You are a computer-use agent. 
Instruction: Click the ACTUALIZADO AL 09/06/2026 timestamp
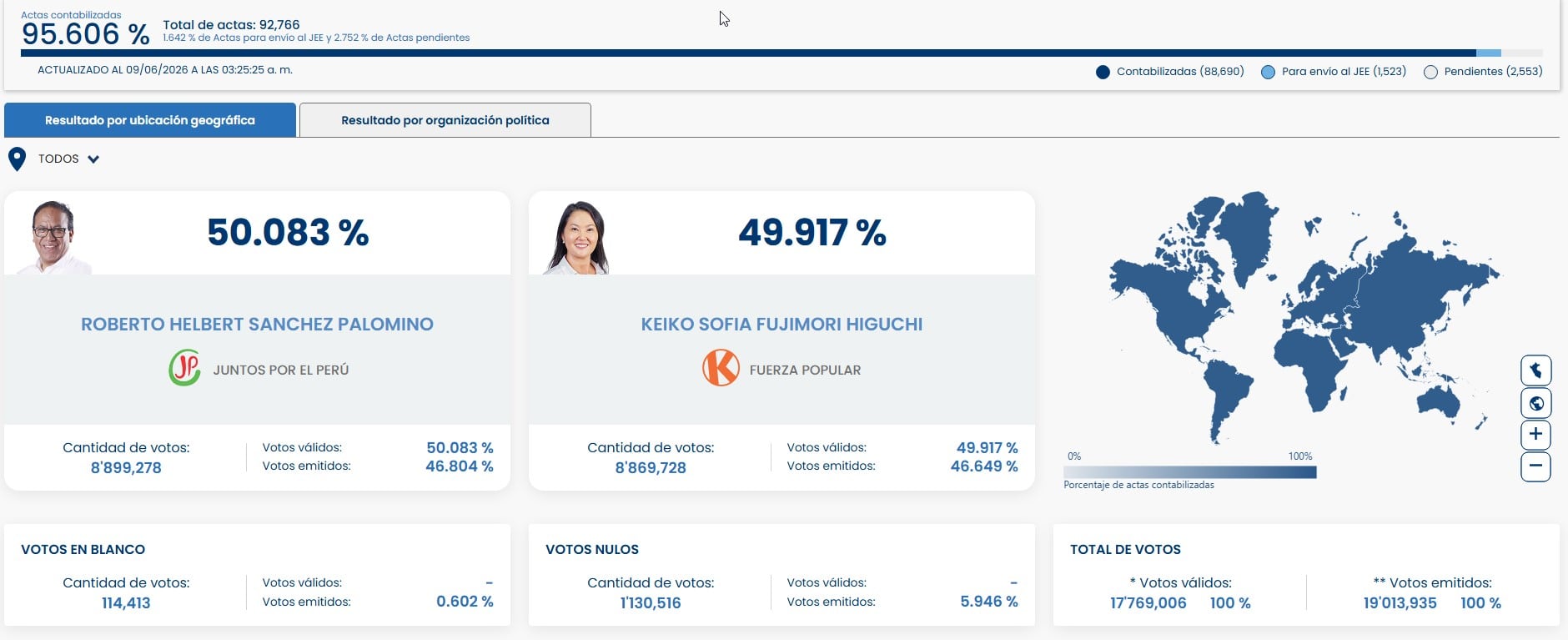[x=165, y=70]
